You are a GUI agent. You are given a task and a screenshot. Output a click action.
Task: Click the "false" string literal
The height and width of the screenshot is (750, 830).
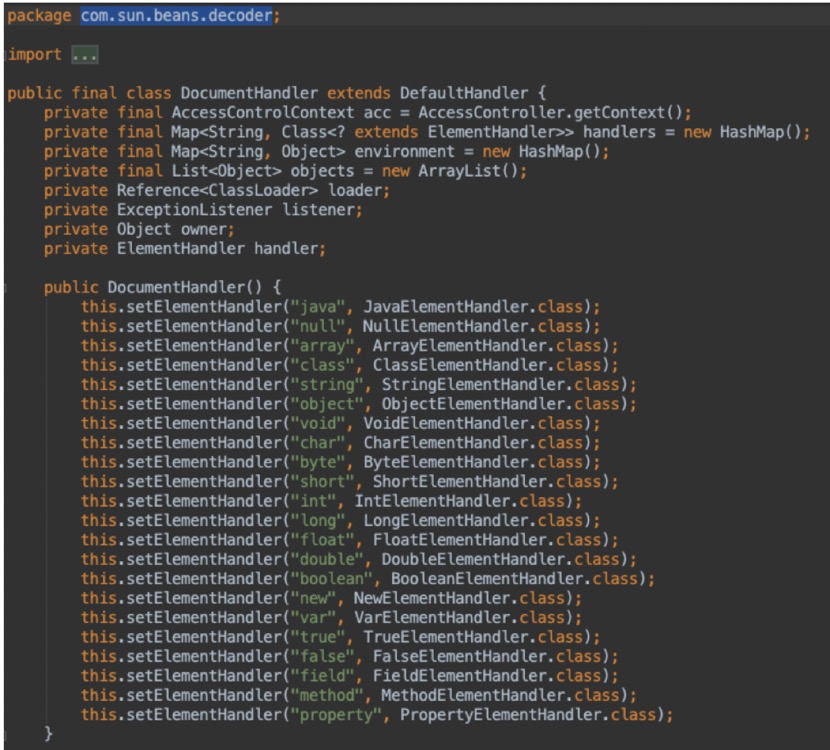[x=322, y=657]
